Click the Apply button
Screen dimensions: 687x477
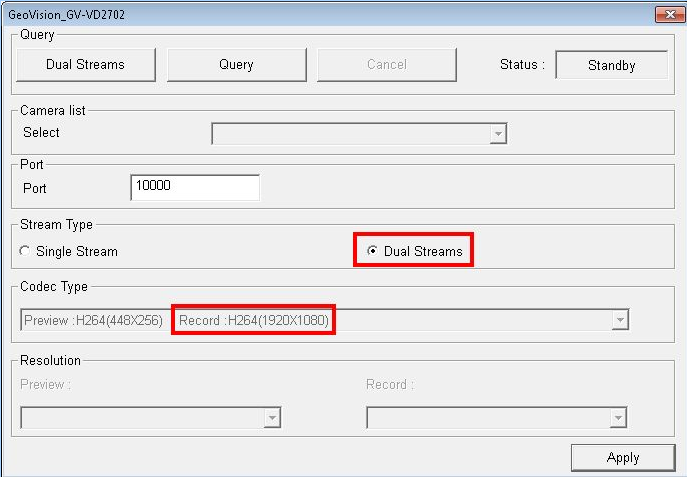coord(623,458)
